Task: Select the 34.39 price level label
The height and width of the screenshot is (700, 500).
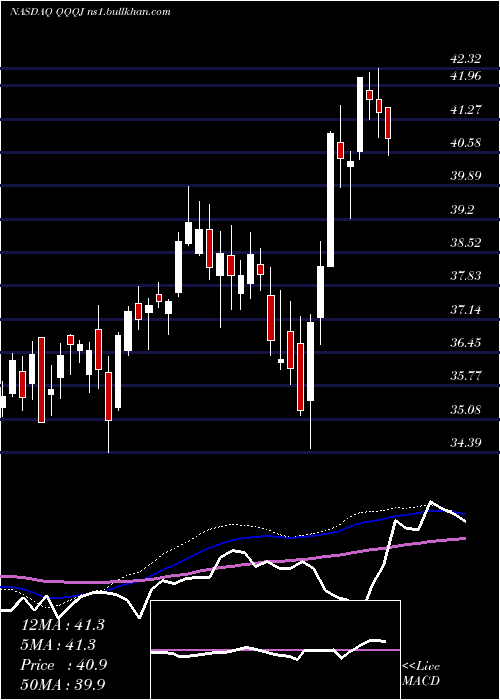Action: click(466, 443)
